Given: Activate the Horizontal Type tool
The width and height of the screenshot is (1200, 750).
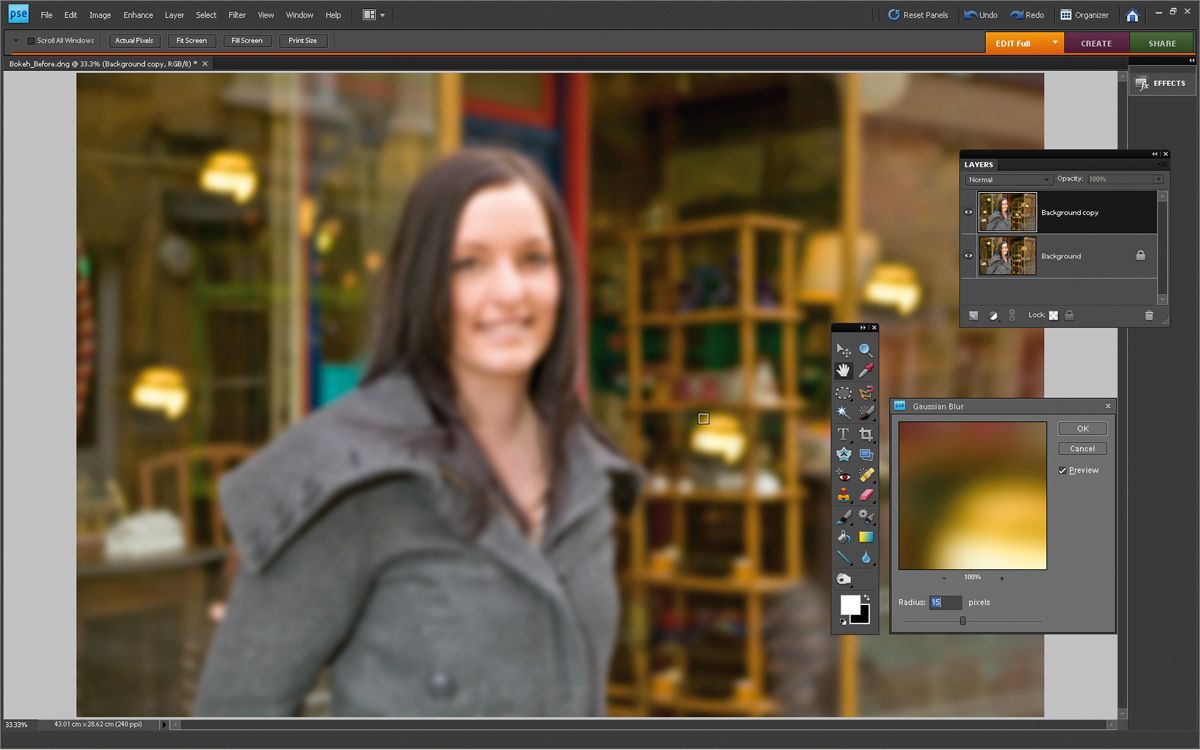Looking at the screenshot, I should 843,432.
